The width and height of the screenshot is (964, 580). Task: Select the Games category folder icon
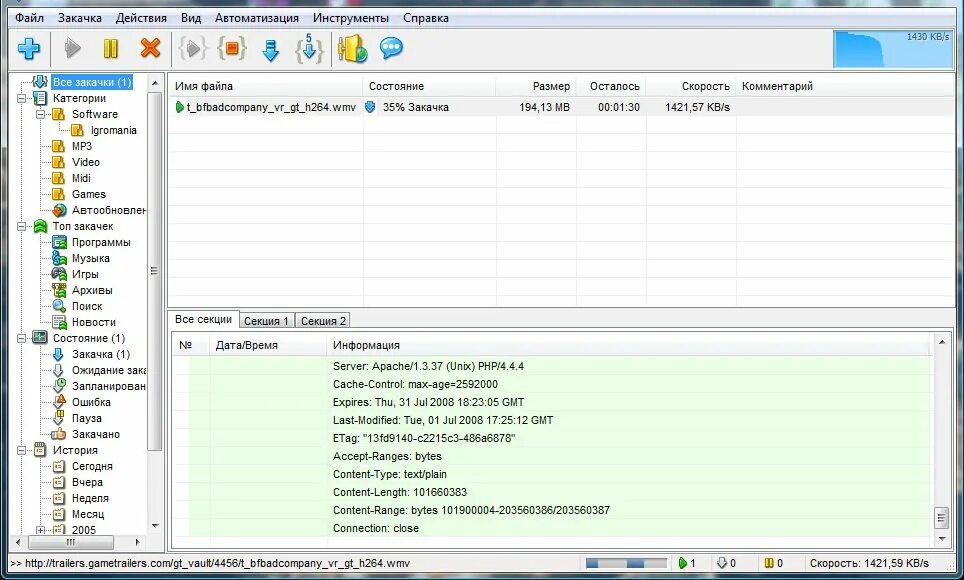[x=58, y=194]
